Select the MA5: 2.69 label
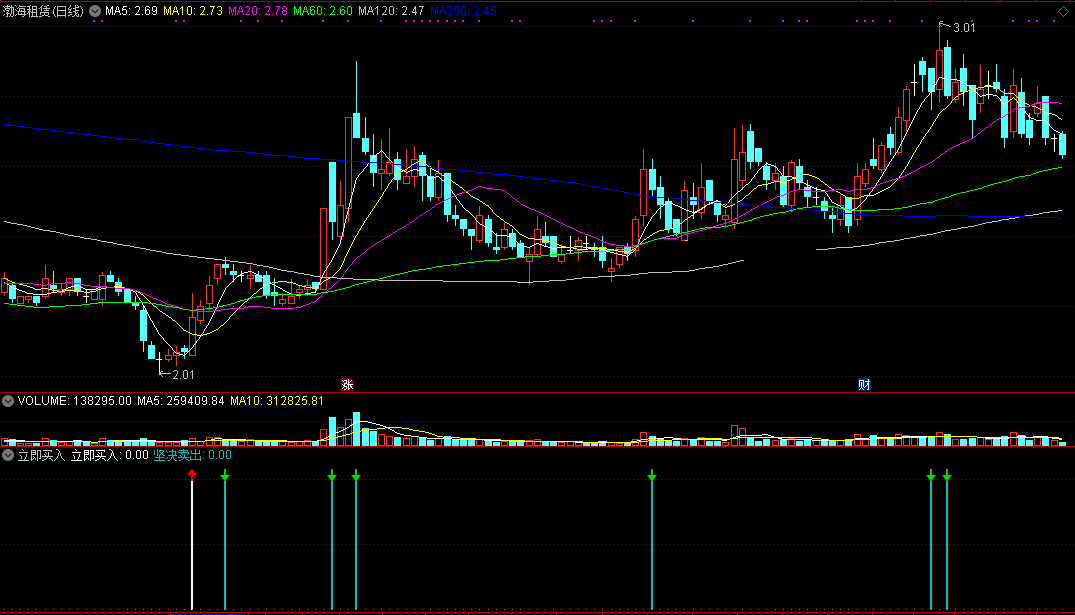 [131, 11]
